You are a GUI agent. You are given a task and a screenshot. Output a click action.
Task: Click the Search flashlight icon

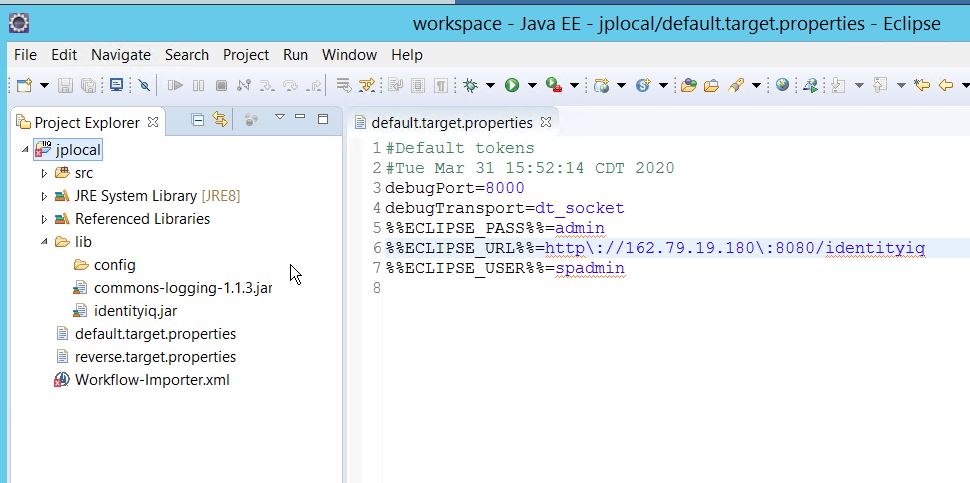pos(736,85)
